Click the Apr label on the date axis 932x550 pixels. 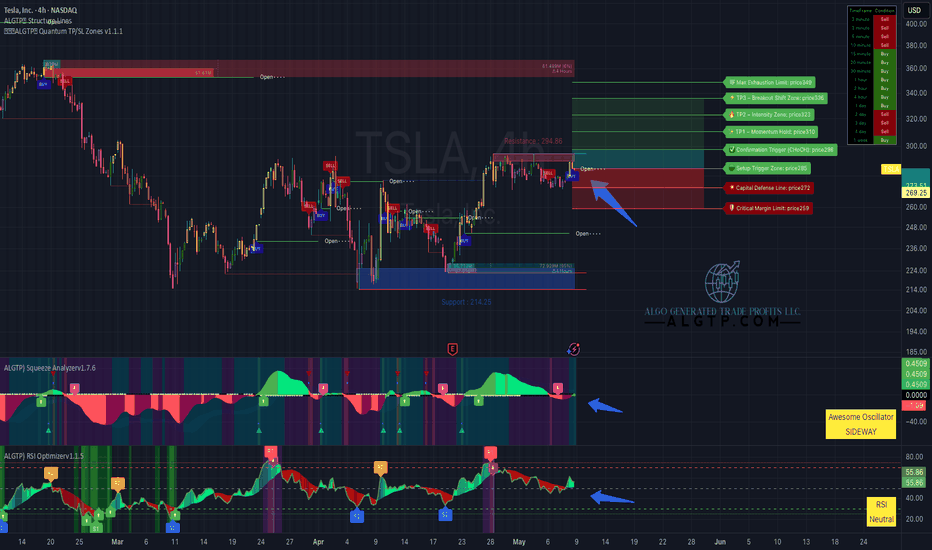click(x=318, y=542)
